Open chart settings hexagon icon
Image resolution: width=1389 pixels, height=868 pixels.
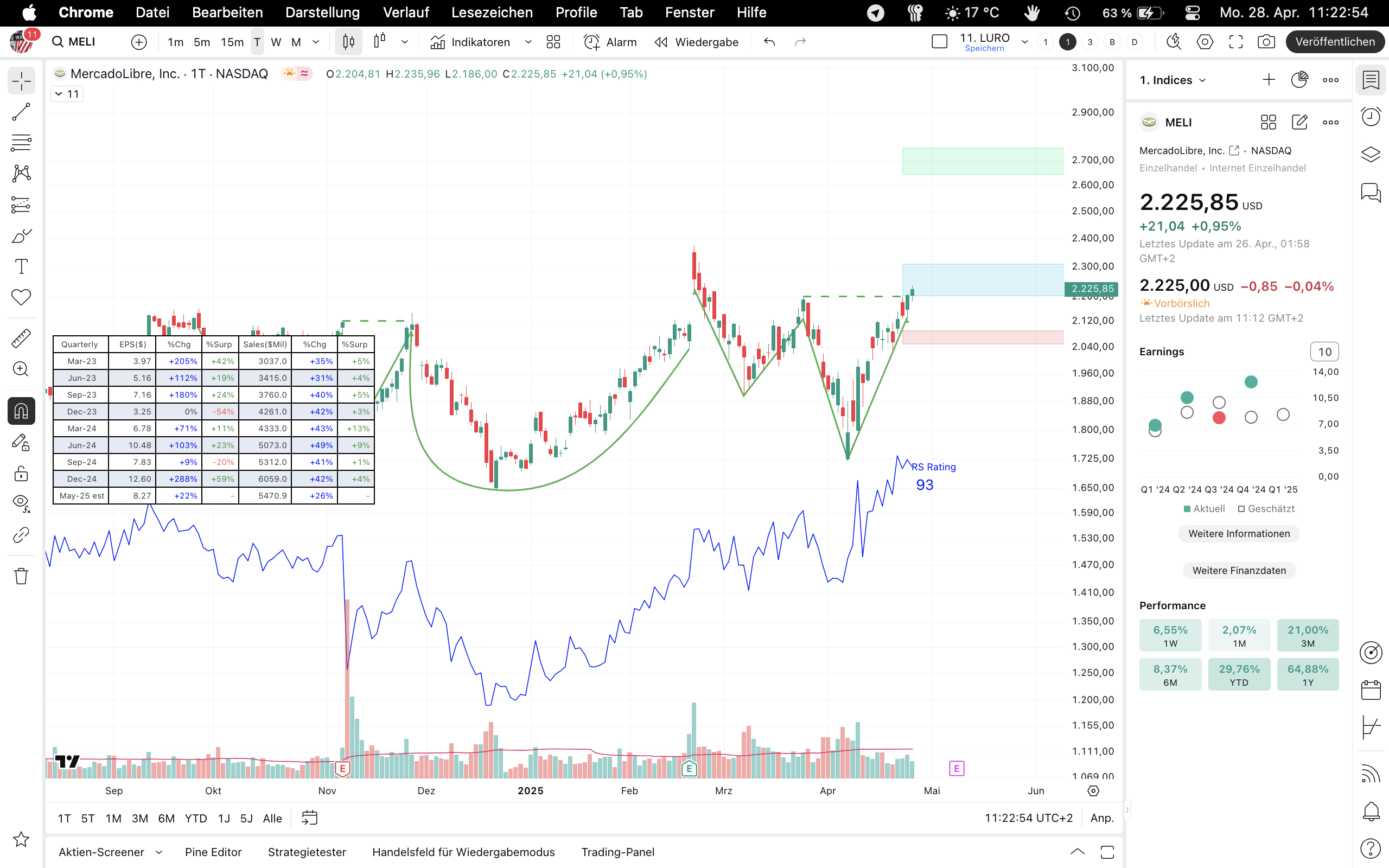[x=1205, y=42]
